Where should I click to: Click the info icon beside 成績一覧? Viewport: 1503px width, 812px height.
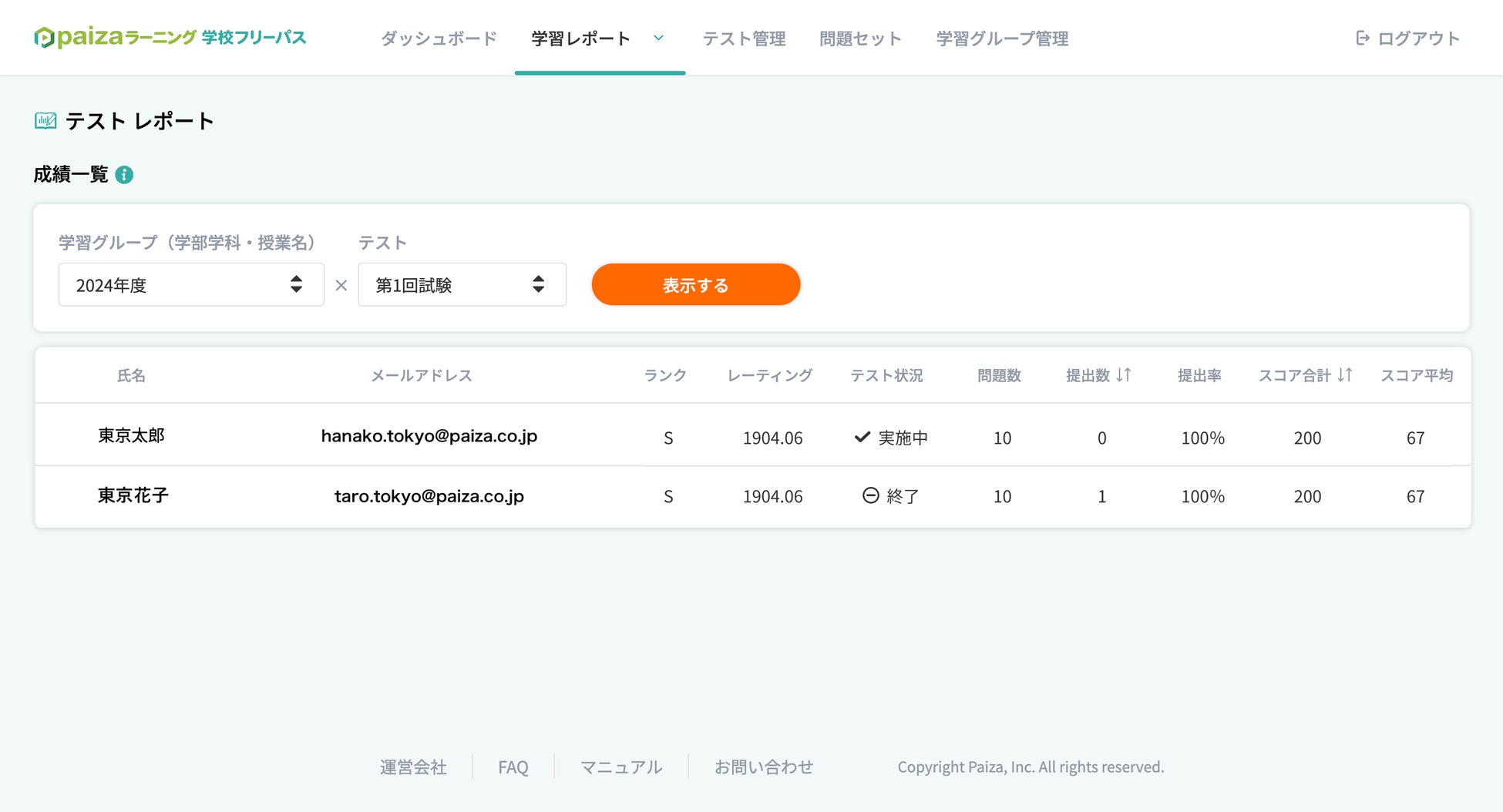pyautogui.click(x=124, y=175)
